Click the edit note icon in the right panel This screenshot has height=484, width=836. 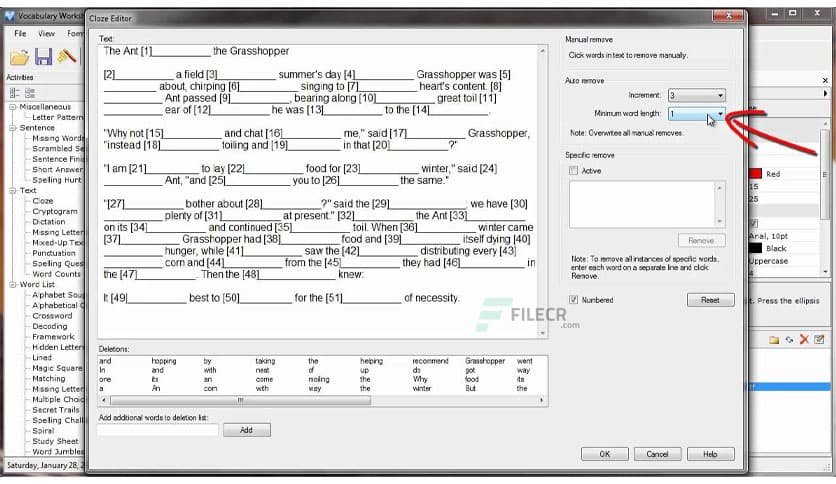click(x=819, y=340)
